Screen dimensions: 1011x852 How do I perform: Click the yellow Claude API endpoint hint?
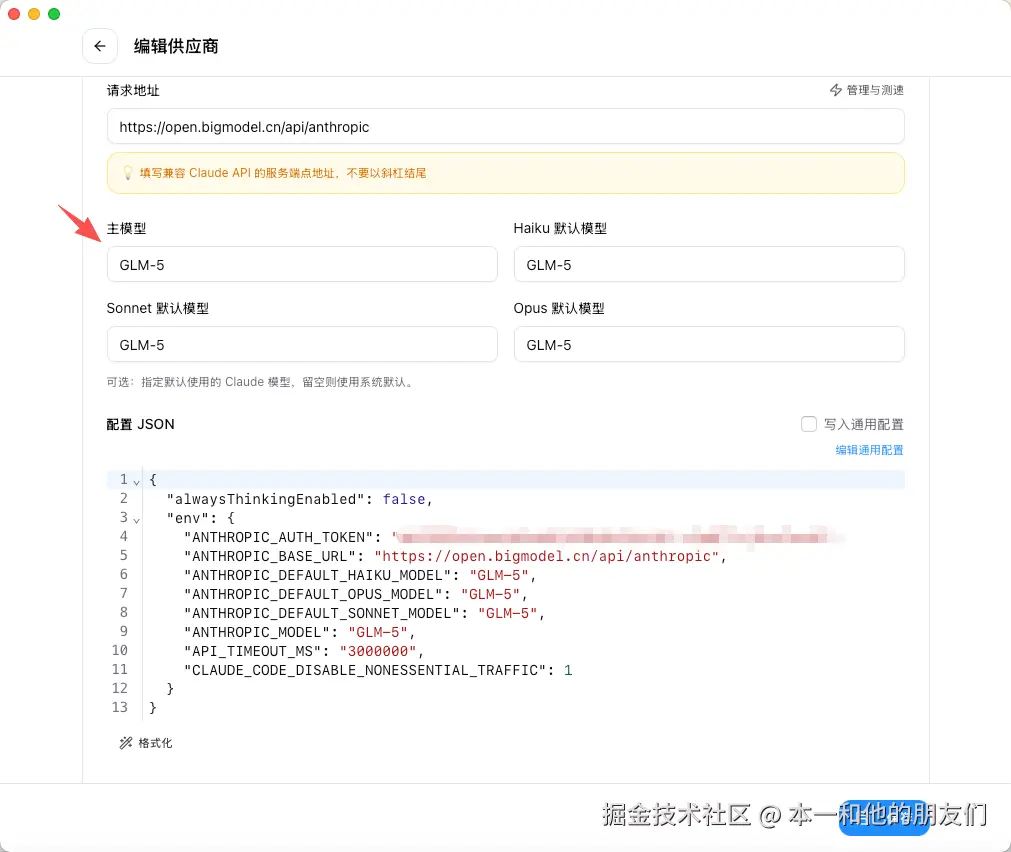tap(506, 173)
